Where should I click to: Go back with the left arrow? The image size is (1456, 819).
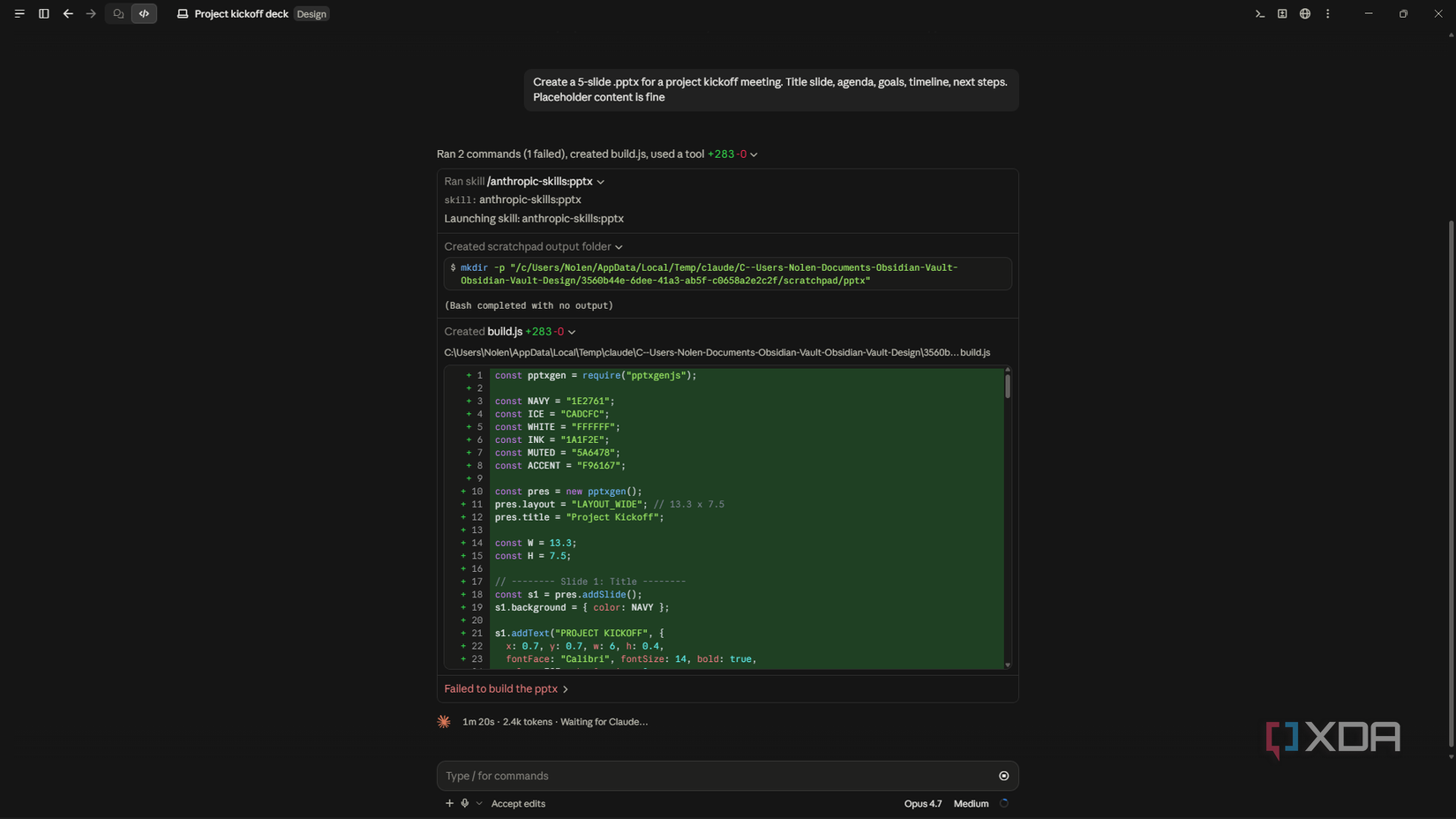(68, 14)
